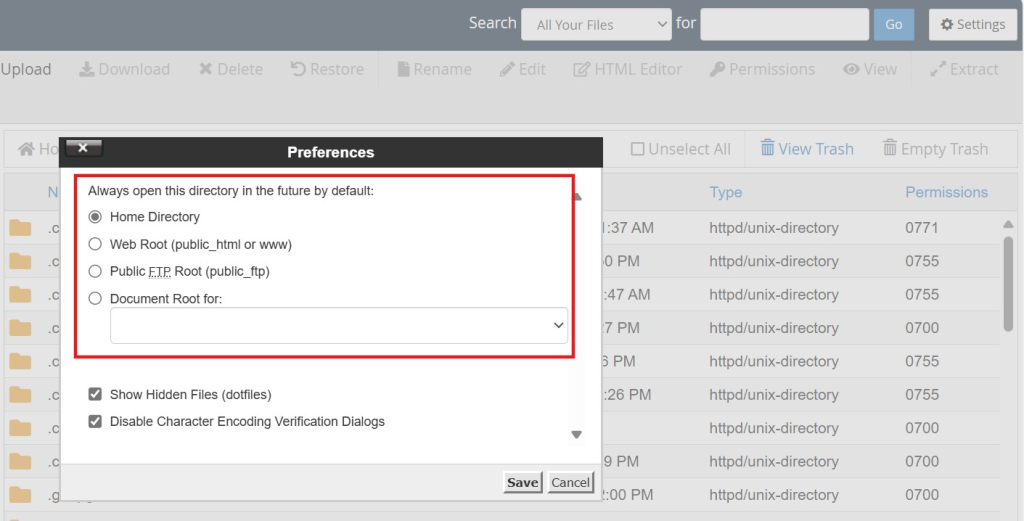Toggle Show Hidden Files (dotfiles) checkbox

coord(96,395)
